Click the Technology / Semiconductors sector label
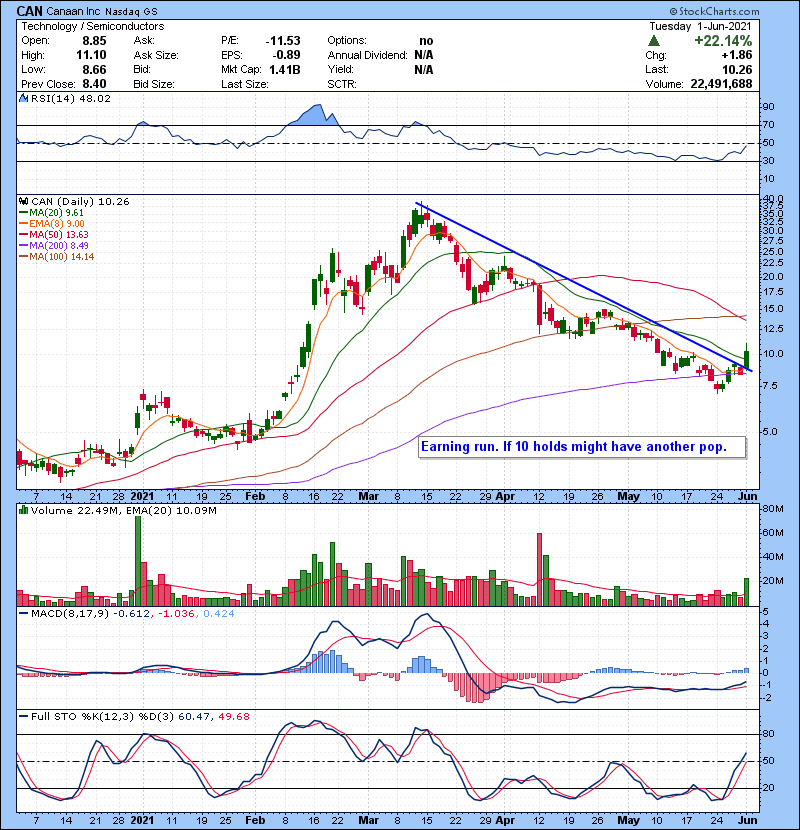Viewport: 800px width, 830px height. (x=93, y=26)
